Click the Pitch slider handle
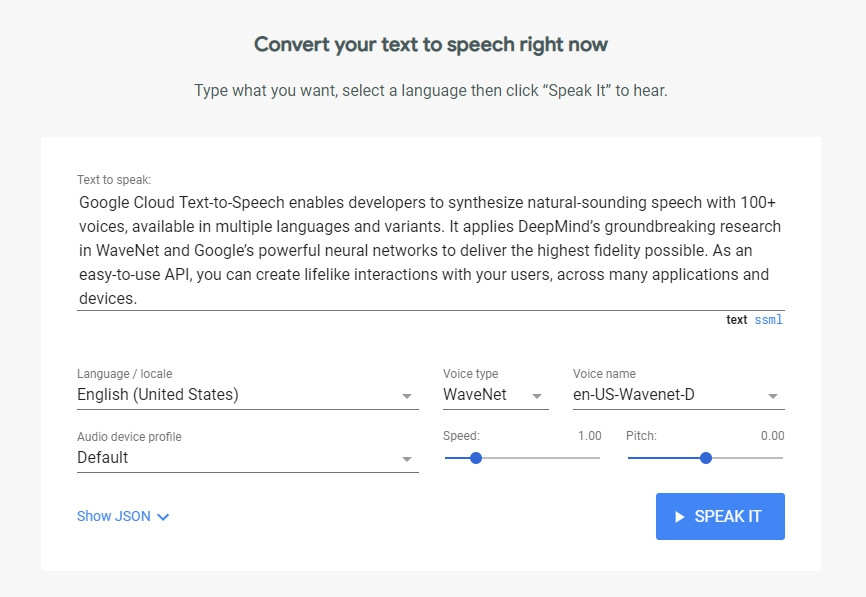 (x=706, y=458)
